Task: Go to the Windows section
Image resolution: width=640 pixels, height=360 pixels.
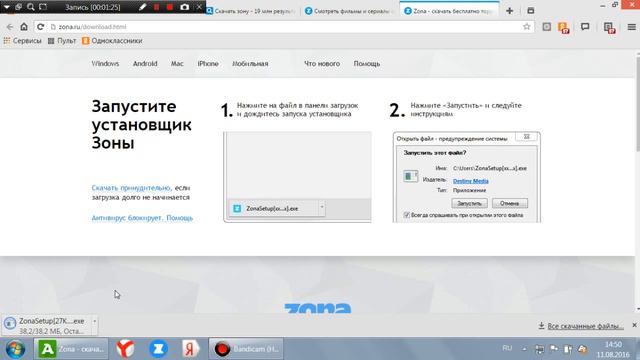Action: click(x=105, y=64)
